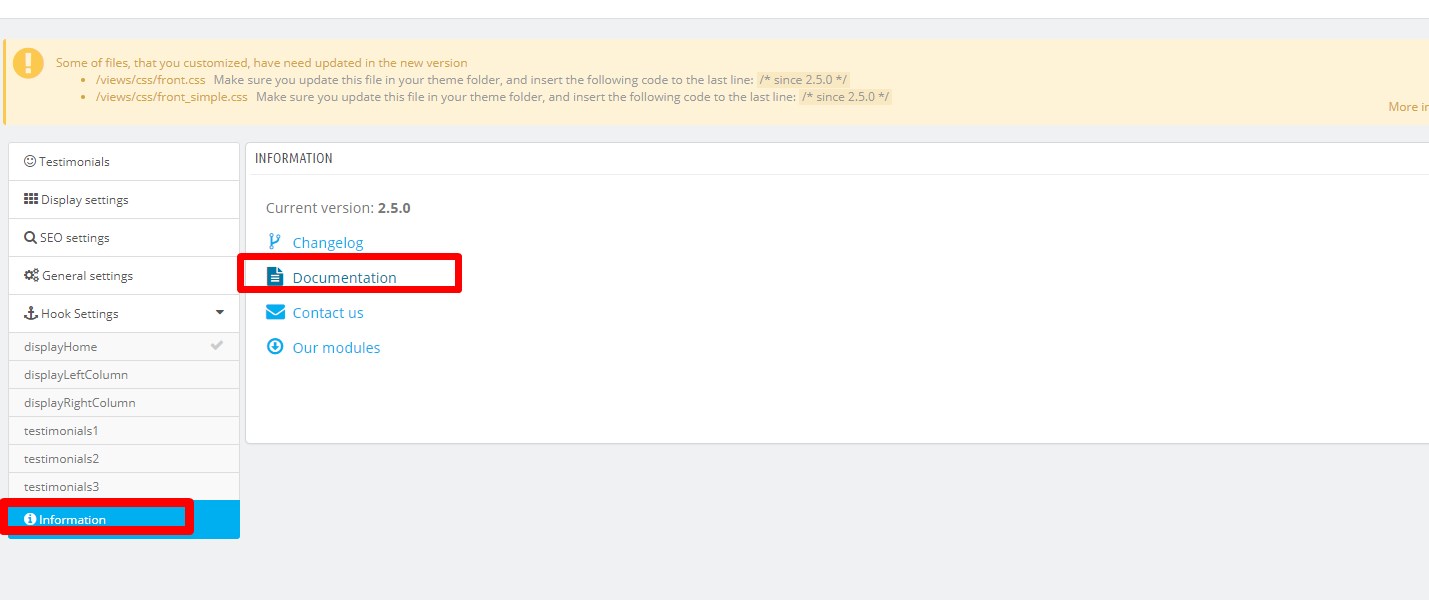The width and height of the screenshot is (1429, 600).
Task: Open the testimonials1 hook entry
Action: tap(124, 430)
